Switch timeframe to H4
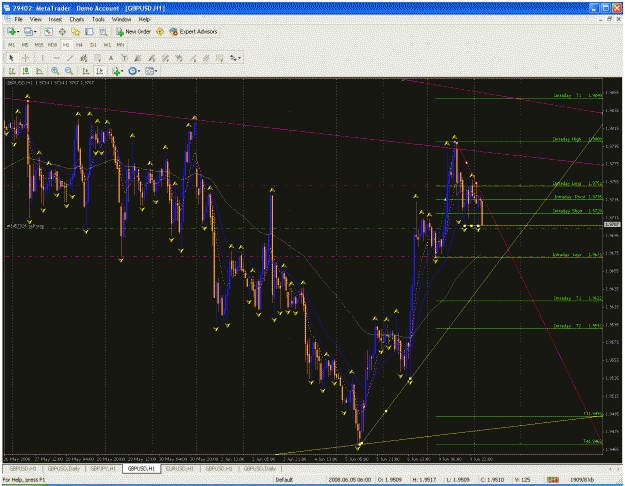This screenshot has height=486, width=625. point(79,45)
